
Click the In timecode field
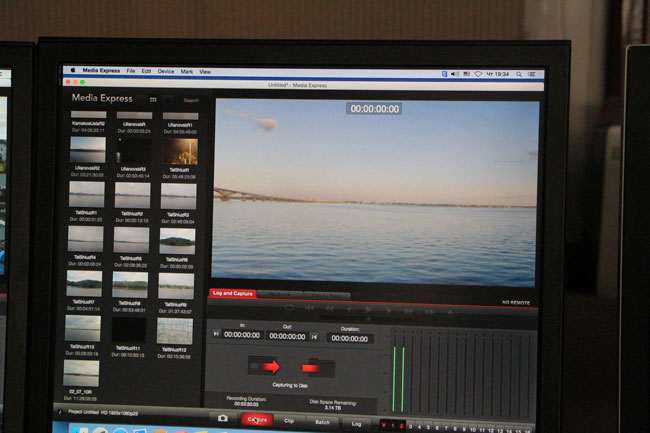coord(243,337)
